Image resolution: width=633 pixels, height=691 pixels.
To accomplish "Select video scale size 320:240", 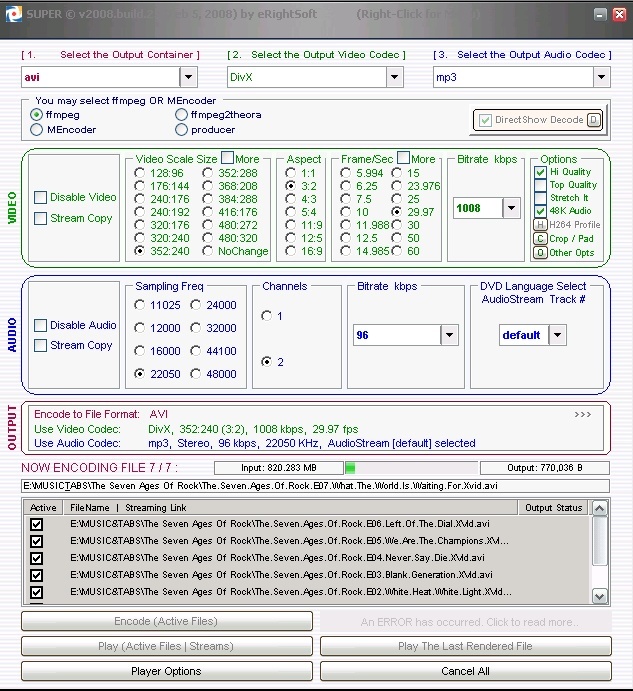I will [139, 238].
